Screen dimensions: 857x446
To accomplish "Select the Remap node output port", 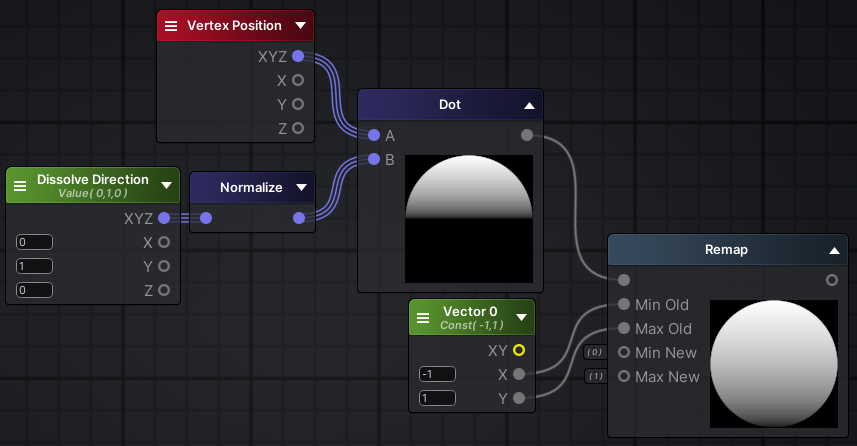I will coord(832,280).
